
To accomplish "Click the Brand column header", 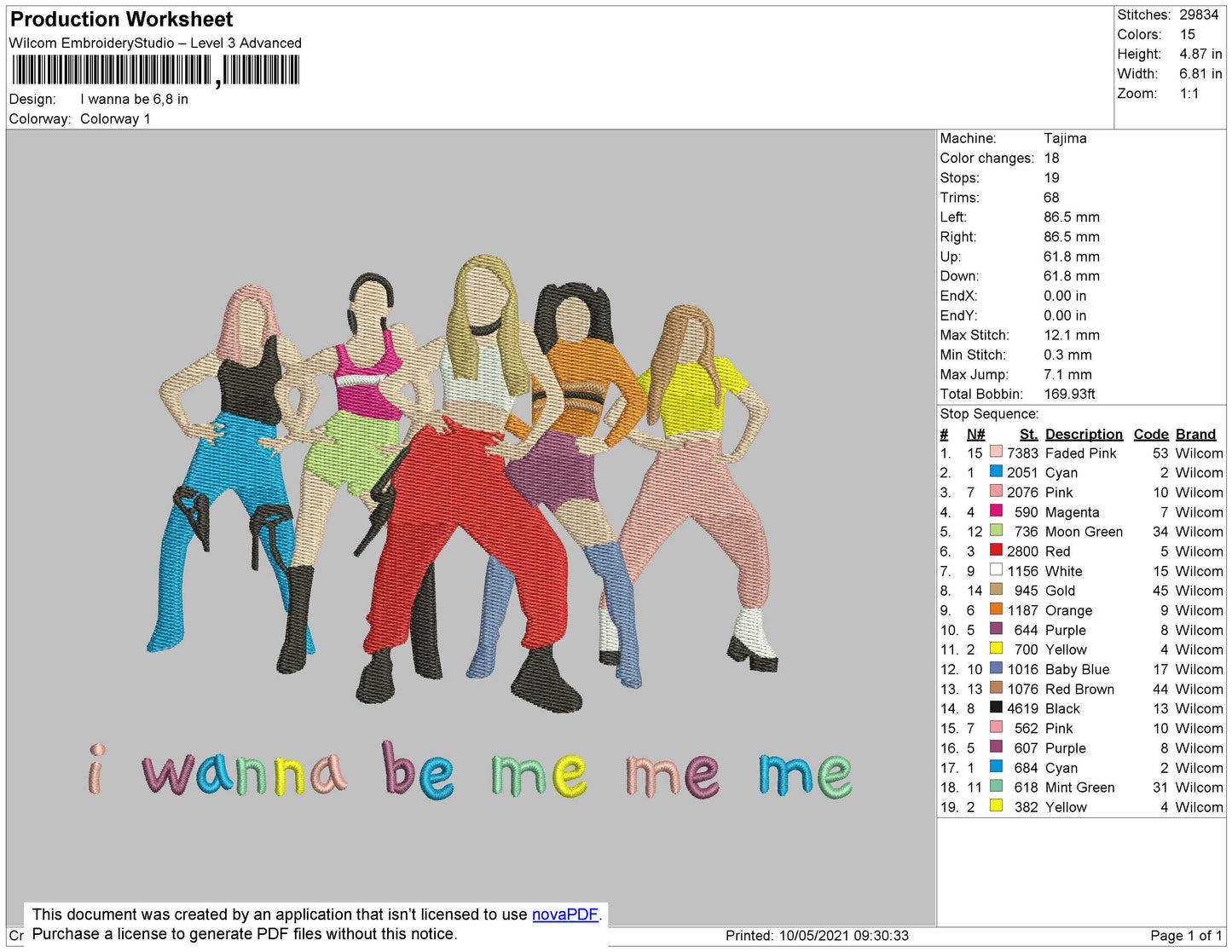I will (x=1196, y=434).
